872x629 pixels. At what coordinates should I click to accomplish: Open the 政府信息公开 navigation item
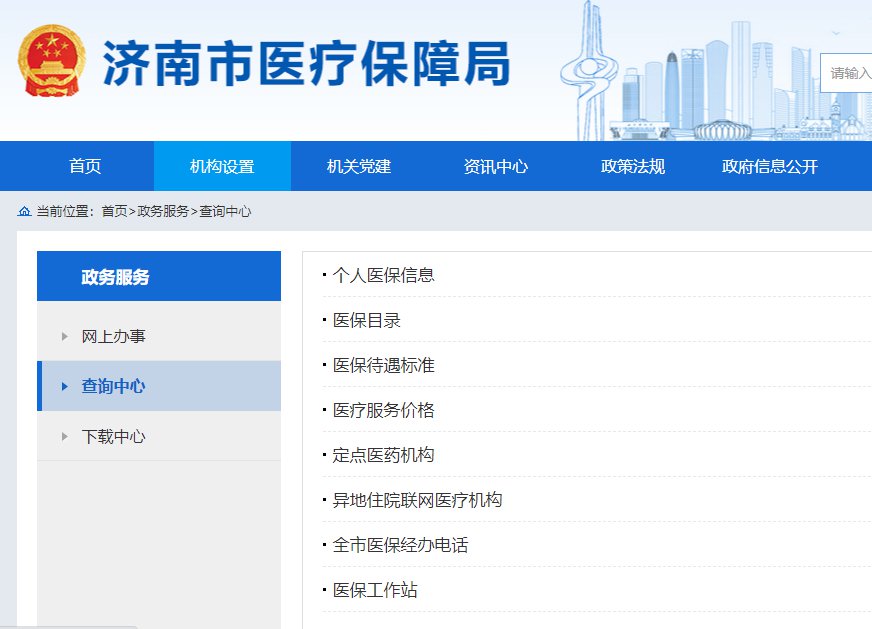(x=770, y=167)
